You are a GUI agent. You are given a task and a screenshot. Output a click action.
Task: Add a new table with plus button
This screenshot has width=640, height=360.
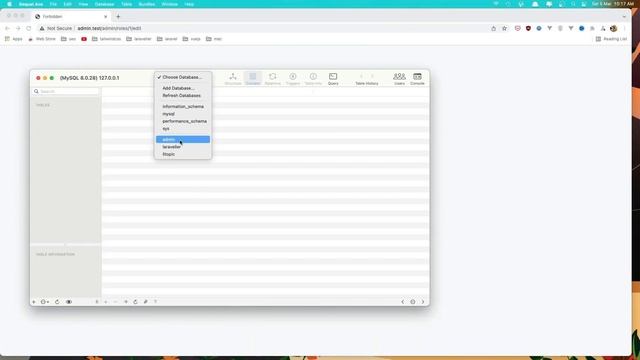pos(34,302)
